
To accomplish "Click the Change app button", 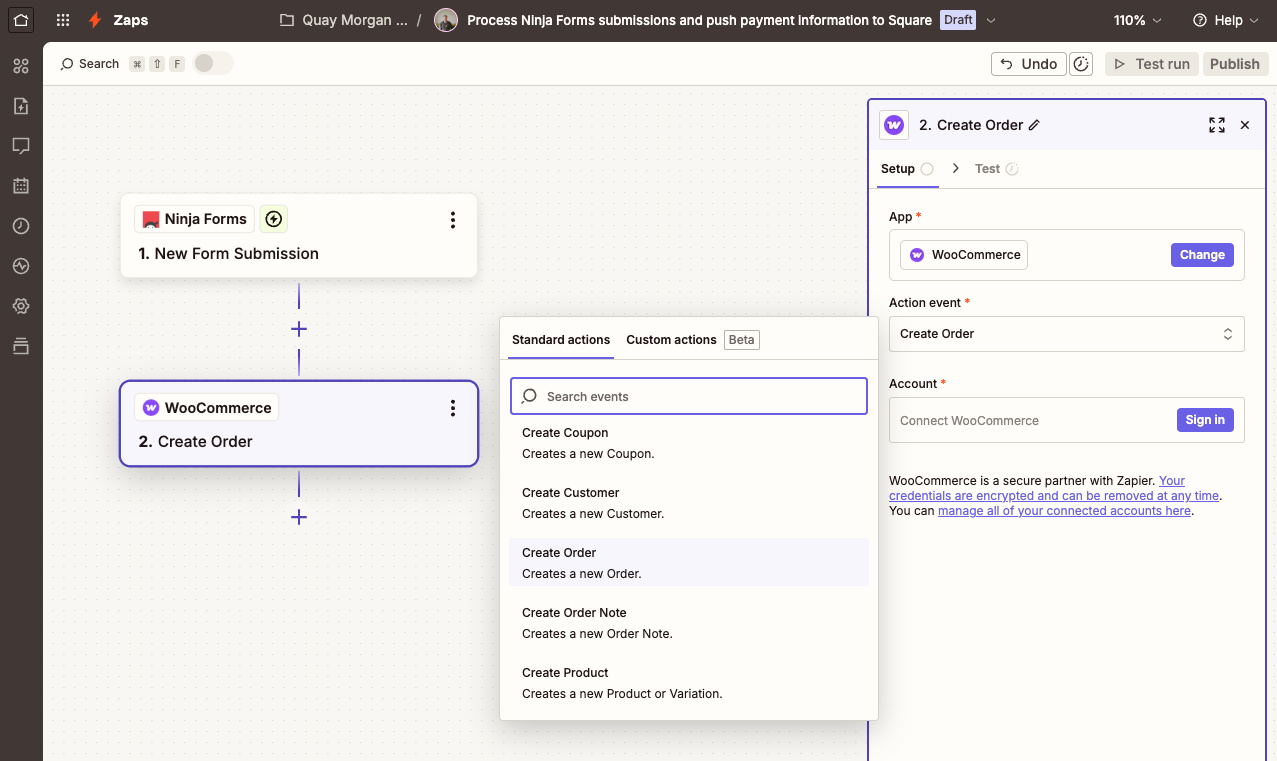I will 1202,255.
